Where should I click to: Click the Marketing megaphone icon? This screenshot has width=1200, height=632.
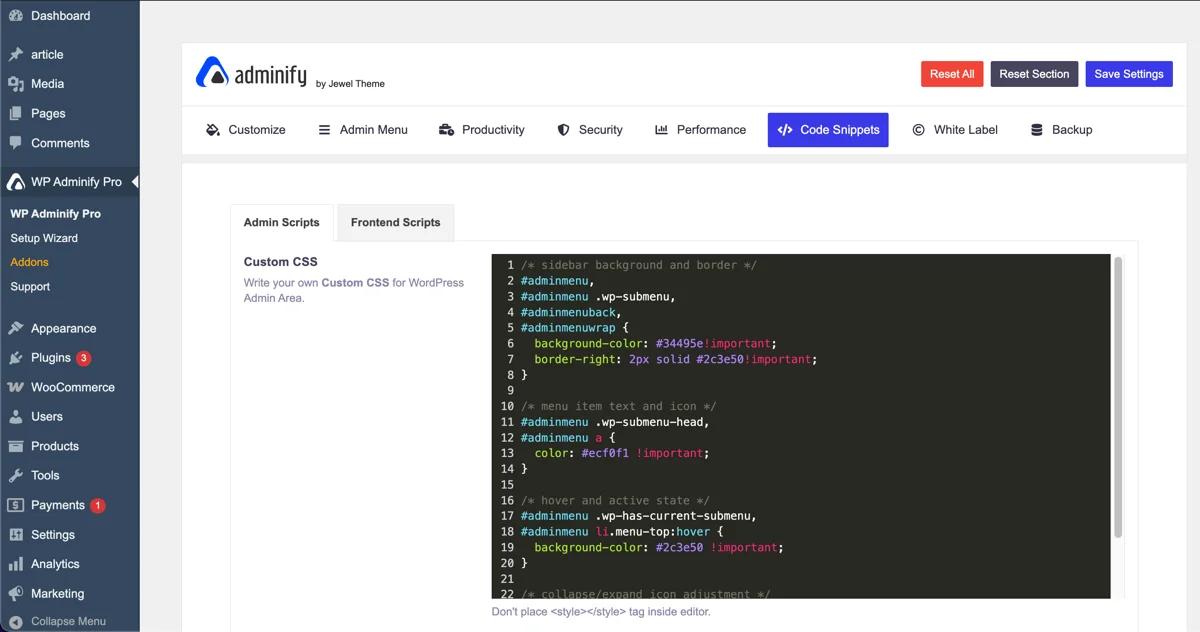(x=15, y=594)
